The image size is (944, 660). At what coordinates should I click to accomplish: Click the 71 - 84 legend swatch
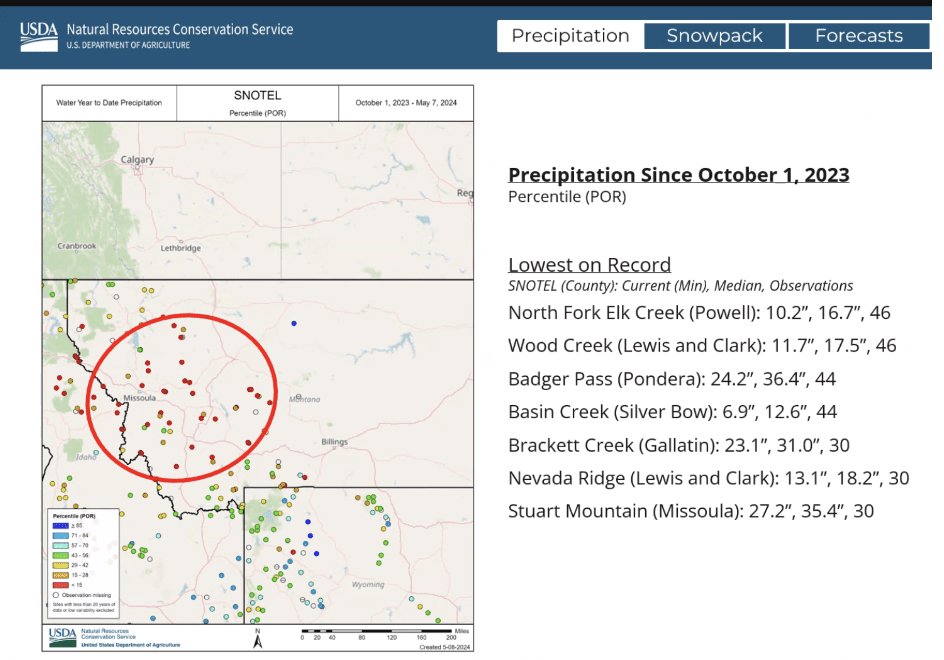pos(60,535)
